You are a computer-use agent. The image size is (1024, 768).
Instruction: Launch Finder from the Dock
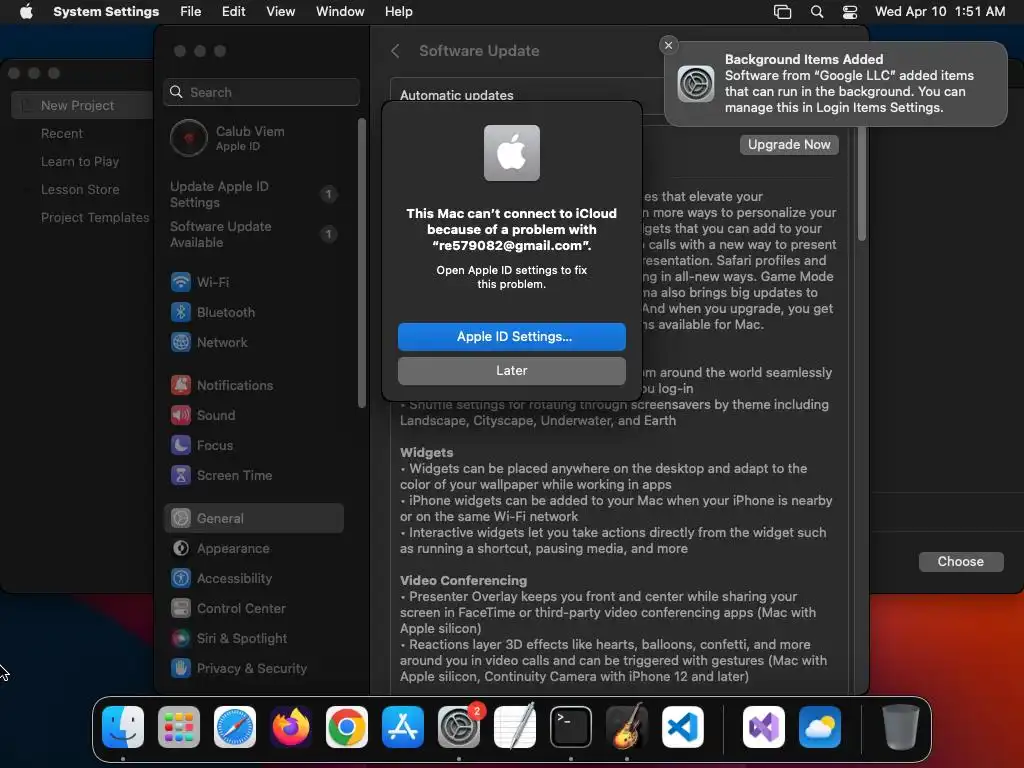123,727
